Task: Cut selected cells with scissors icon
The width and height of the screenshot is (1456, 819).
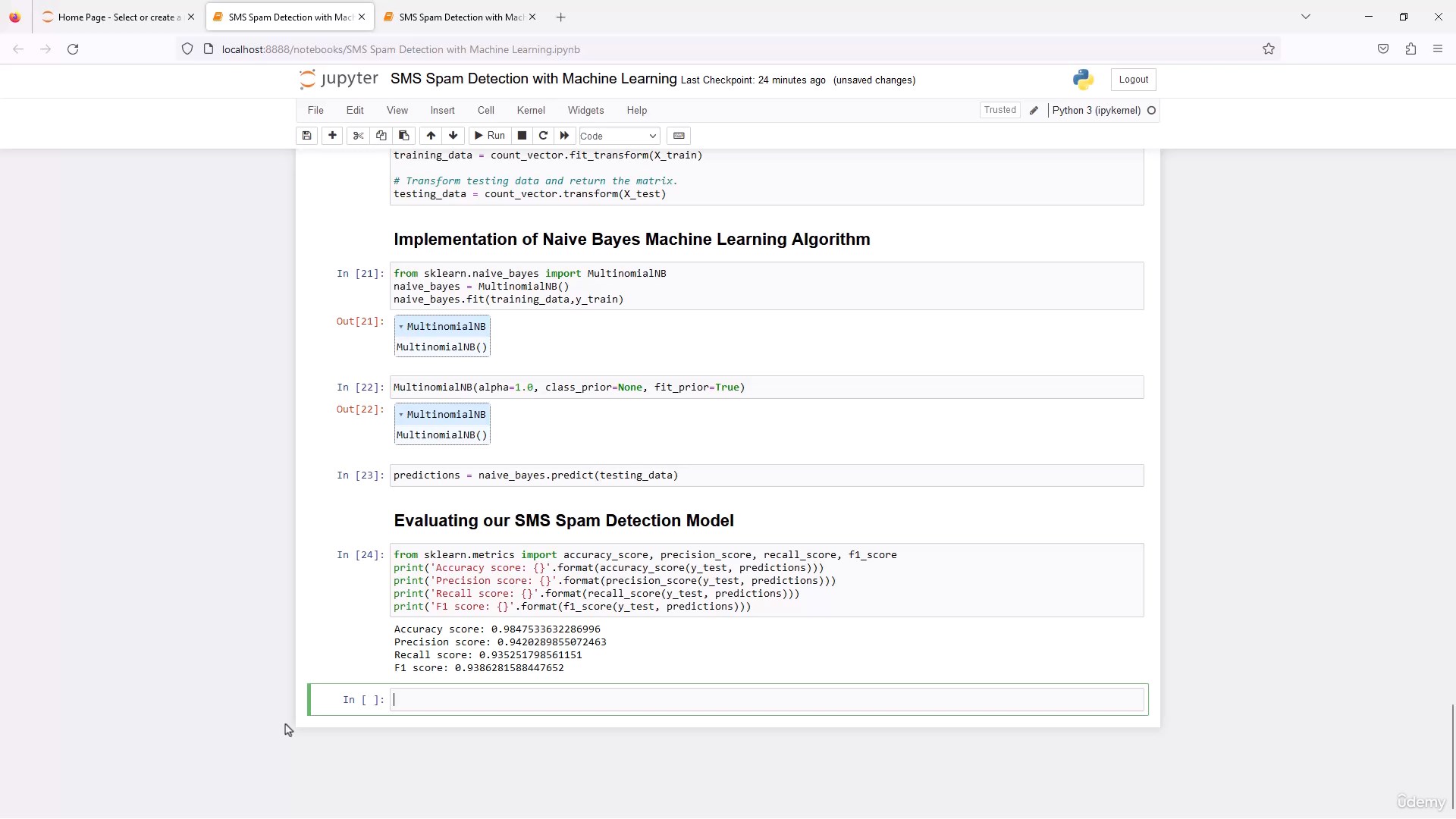Action: (x=359, y=136)
